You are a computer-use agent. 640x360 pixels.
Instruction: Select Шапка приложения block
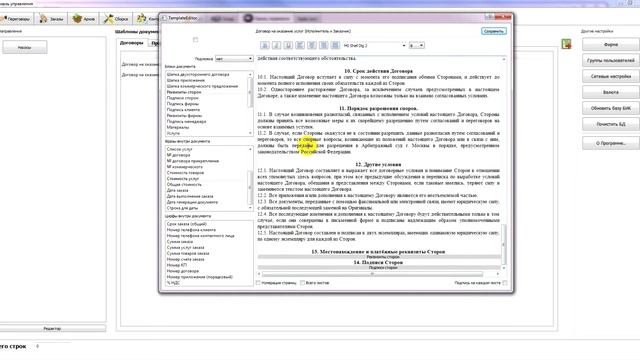click(186, 80)
